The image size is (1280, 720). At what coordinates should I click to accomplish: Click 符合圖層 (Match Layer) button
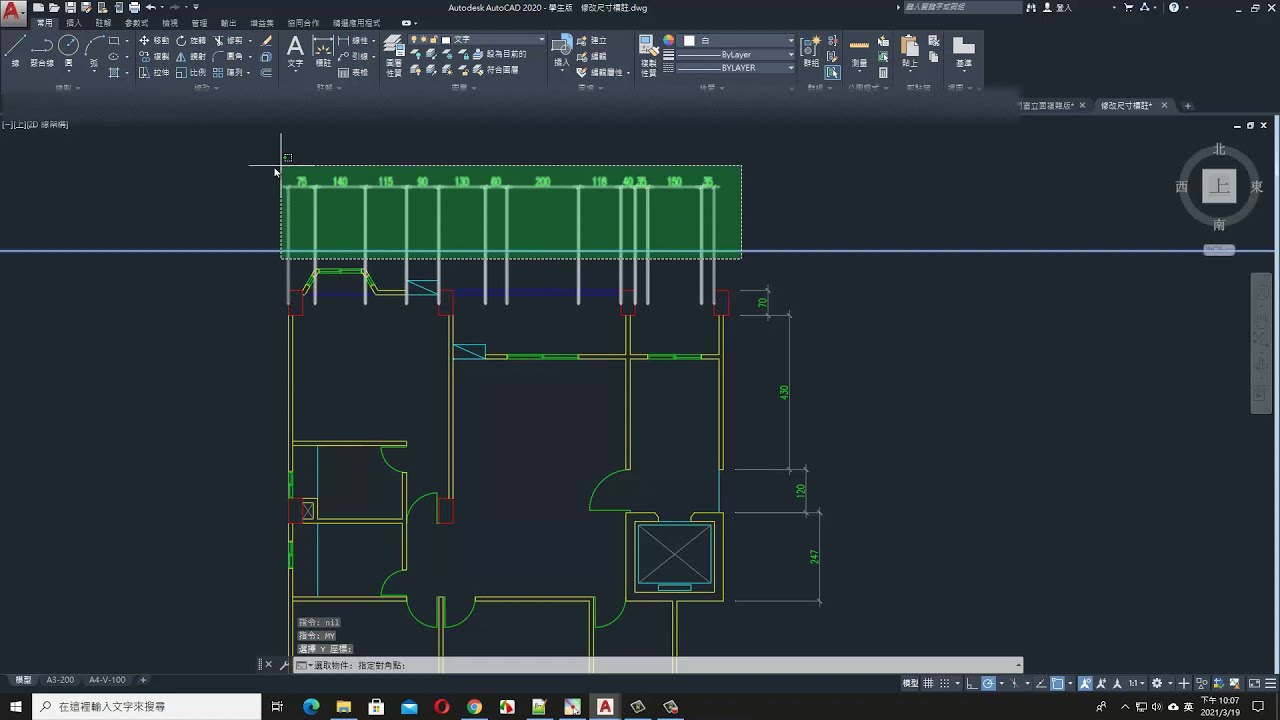495,70
